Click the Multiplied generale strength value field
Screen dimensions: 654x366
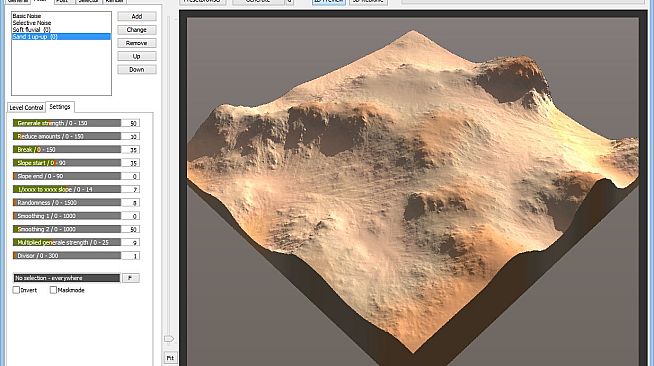[x=131, y=242]
